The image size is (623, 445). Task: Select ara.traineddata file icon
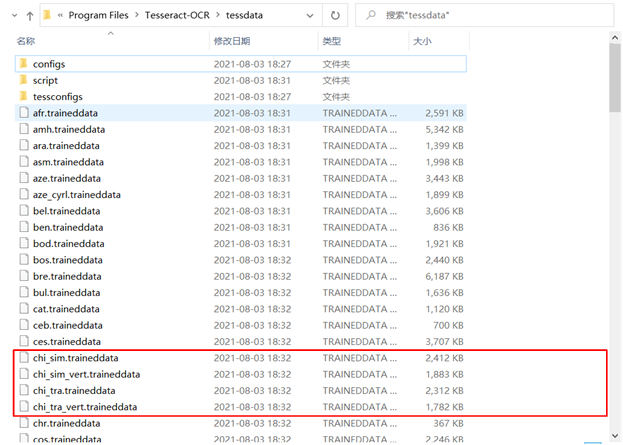point(24,145)
